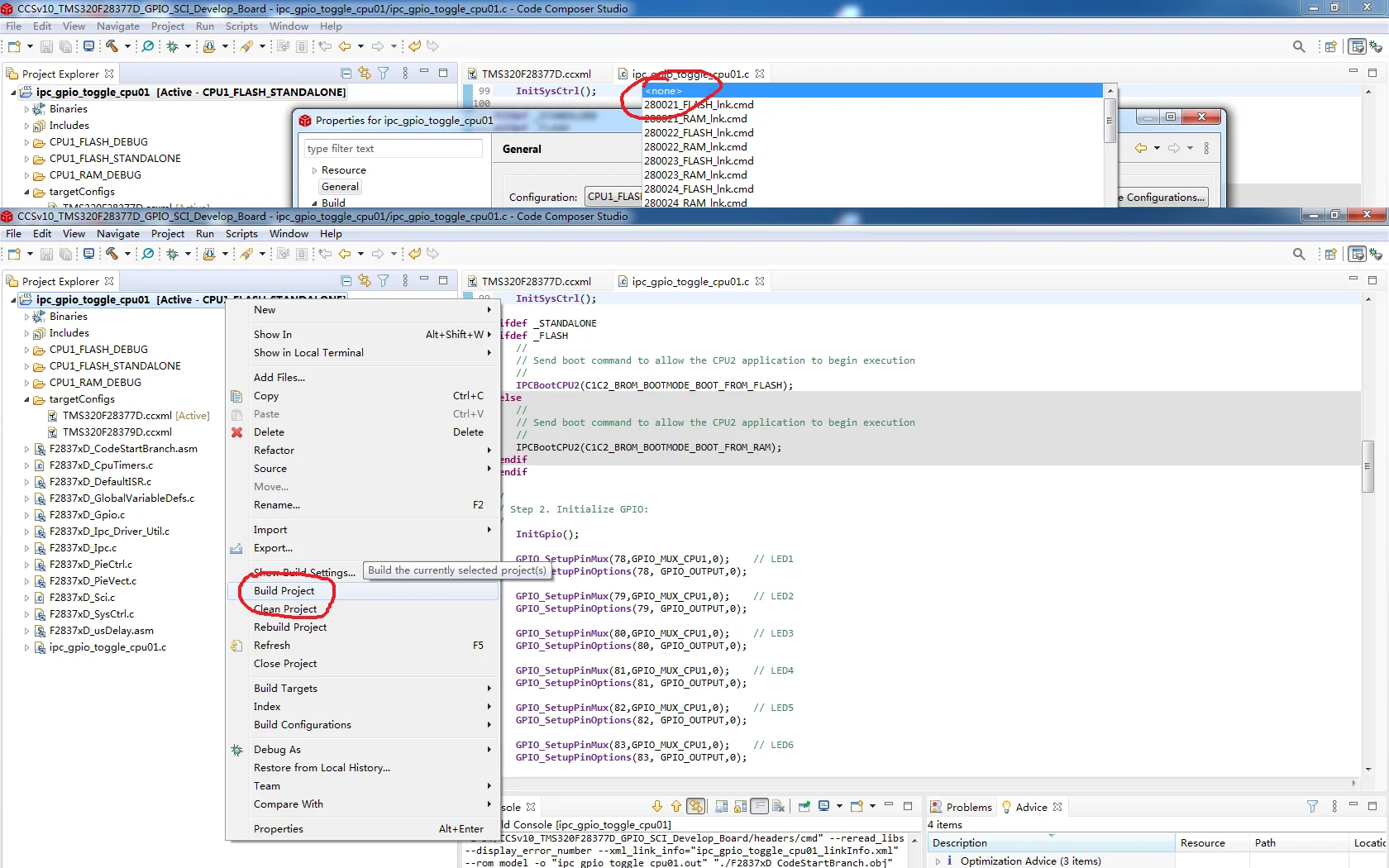The height and width of the screenshot is (868, 1389).
Task: Click the Previous Error arrow in Console toolbar
Action: [675, 807]
